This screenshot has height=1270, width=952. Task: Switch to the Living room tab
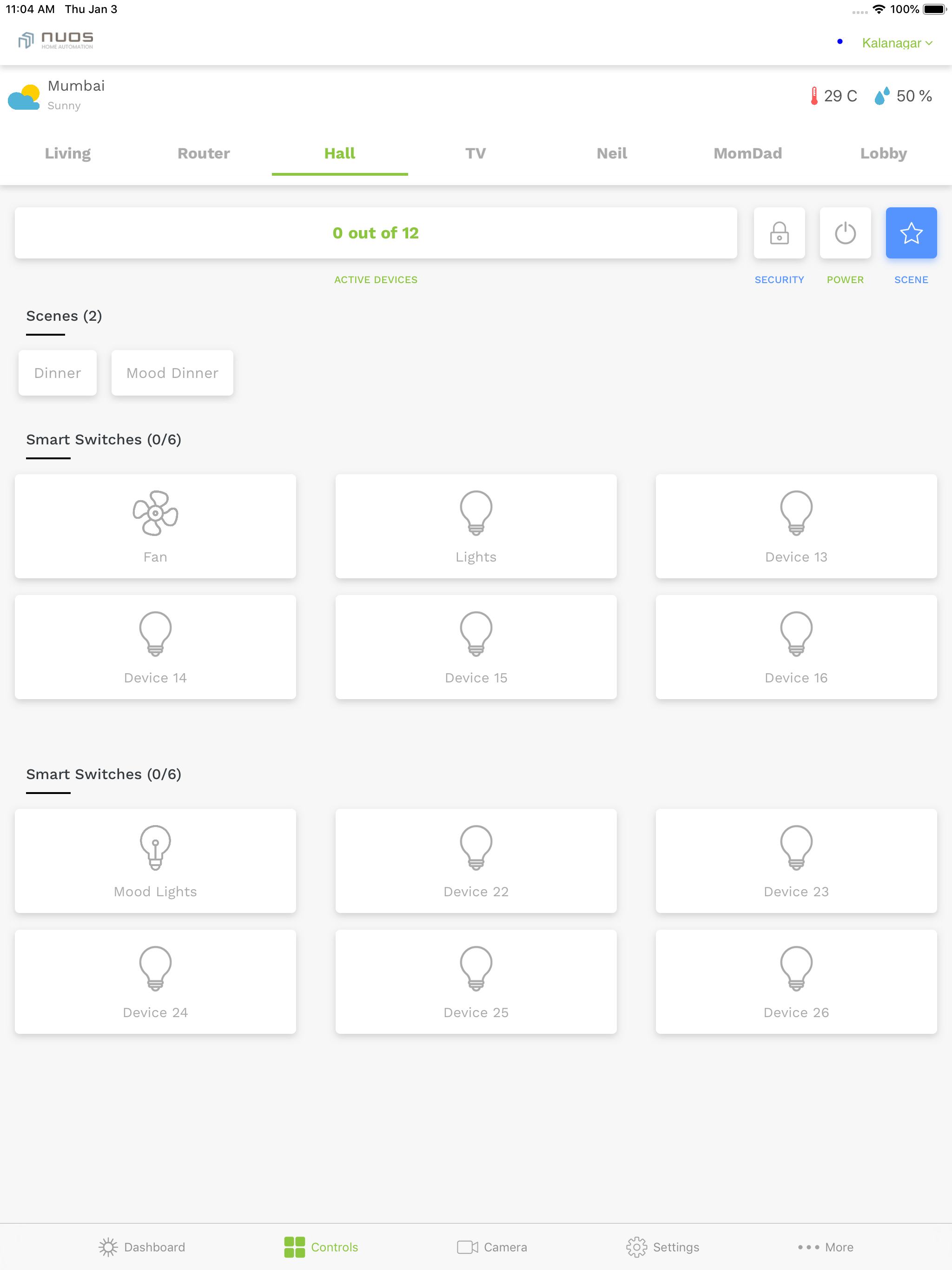[68, 153]
